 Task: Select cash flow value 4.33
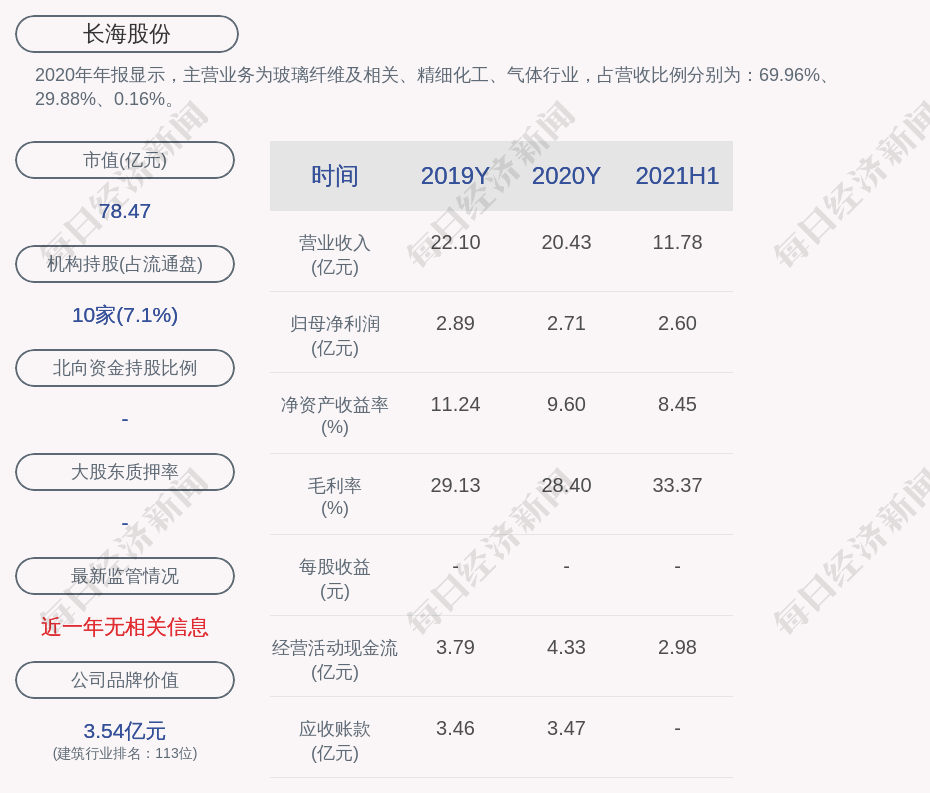566,647
